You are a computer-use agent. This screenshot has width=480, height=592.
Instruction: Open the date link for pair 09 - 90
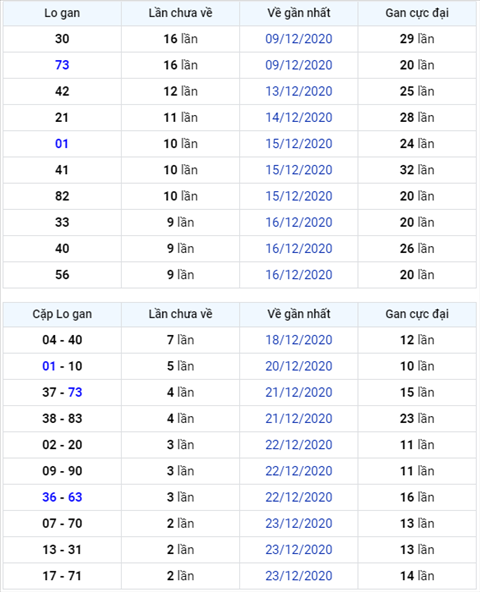(x=299, y=471)
